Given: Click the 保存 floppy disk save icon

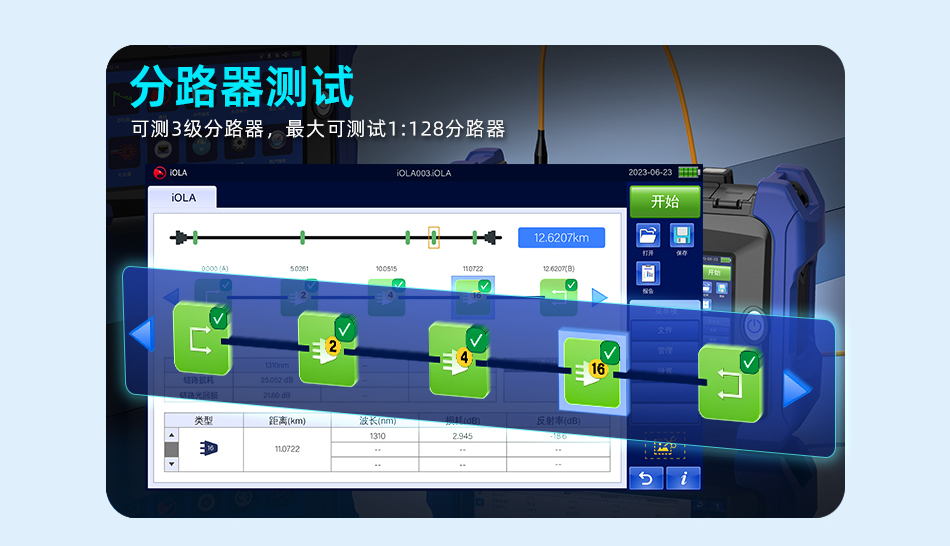Looking at the screenshot, I should coord(681,237).
